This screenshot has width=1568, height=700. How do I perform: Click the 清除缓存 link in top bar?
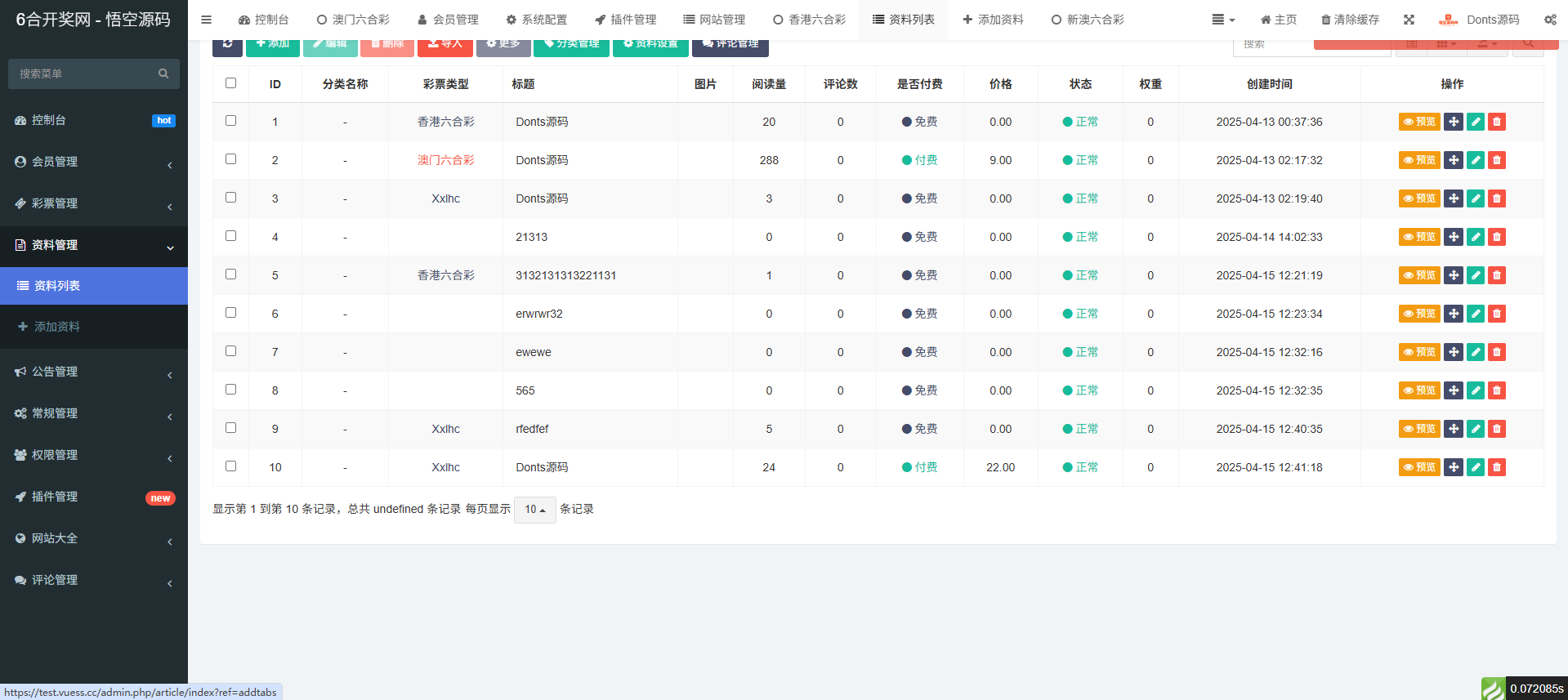click(x=1350, y=20)
